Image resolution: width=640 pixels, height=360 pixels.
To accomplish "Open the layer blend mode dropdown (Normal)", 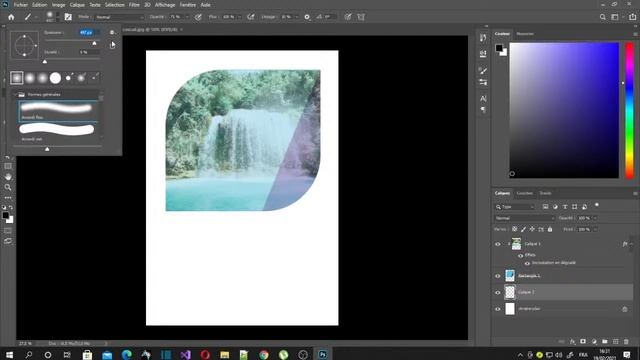I will 524,218.
